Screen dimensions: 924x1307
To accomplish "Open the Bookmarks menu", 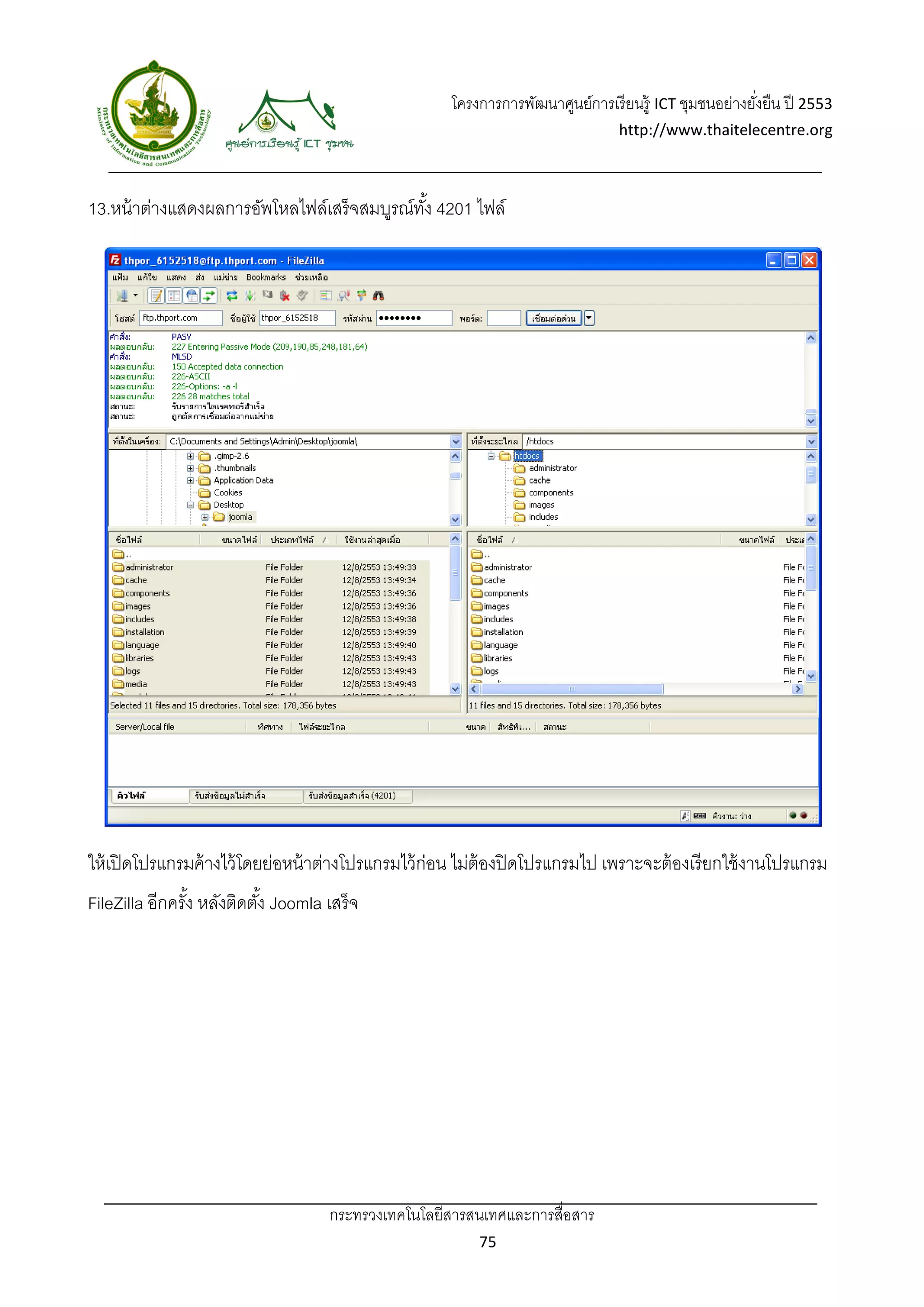I will (x=266, y=277).
